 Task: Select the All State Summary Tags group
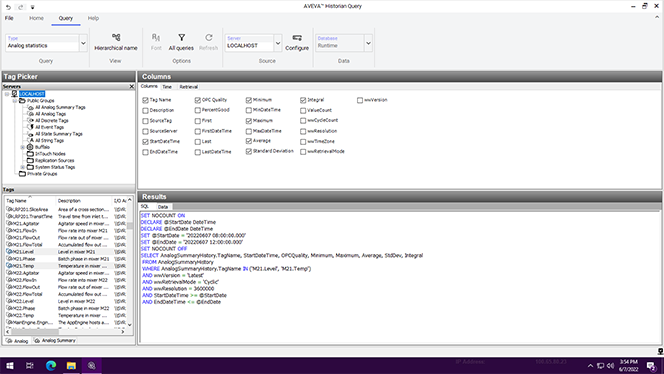pos(58,134)
